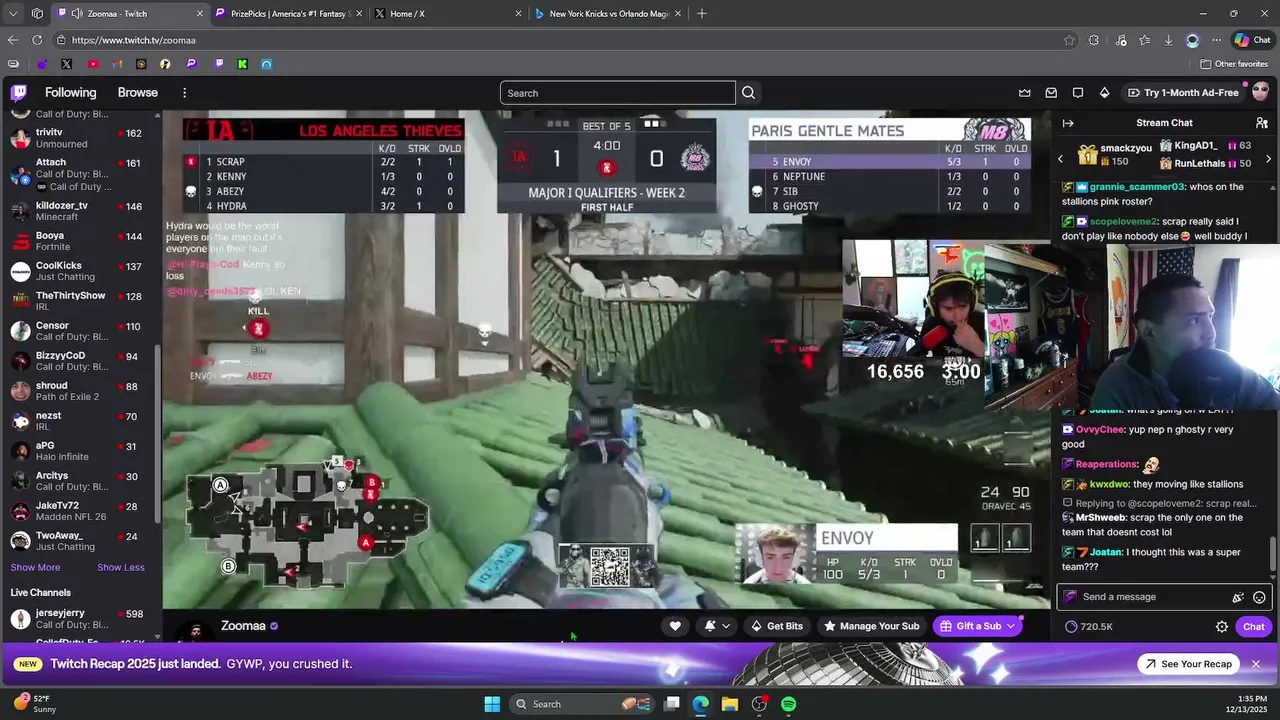
Task: Click grannie_scammer03 username in chat
Action: click(1137, 187)
